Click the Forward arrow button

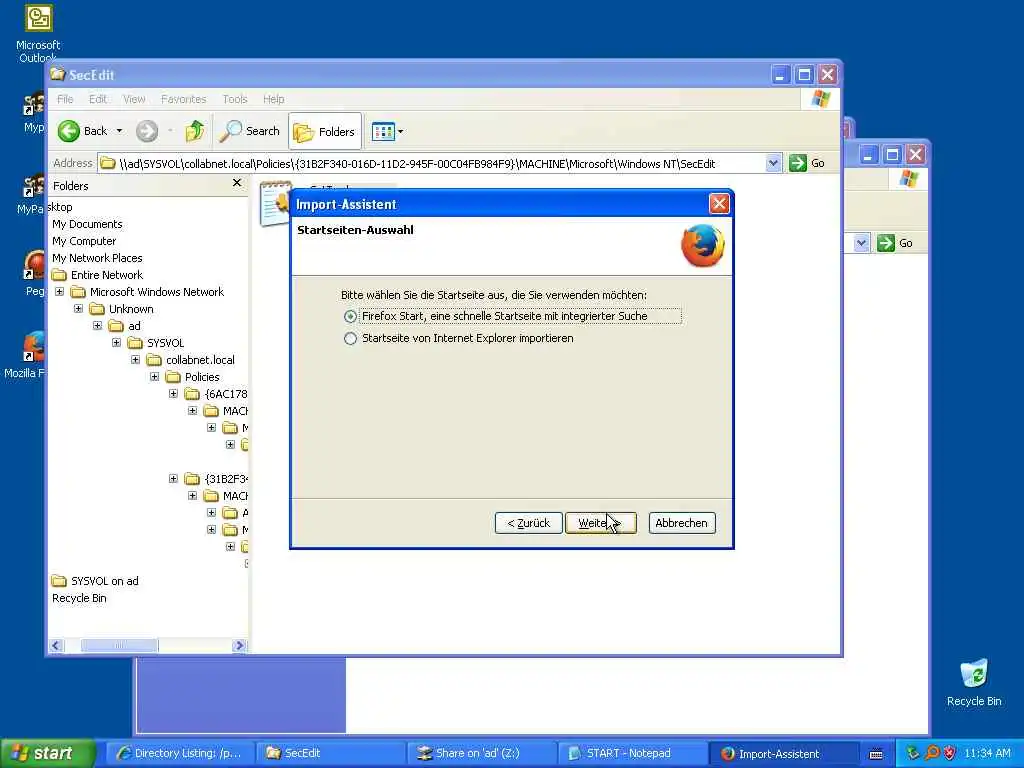(x=147, y=131)
